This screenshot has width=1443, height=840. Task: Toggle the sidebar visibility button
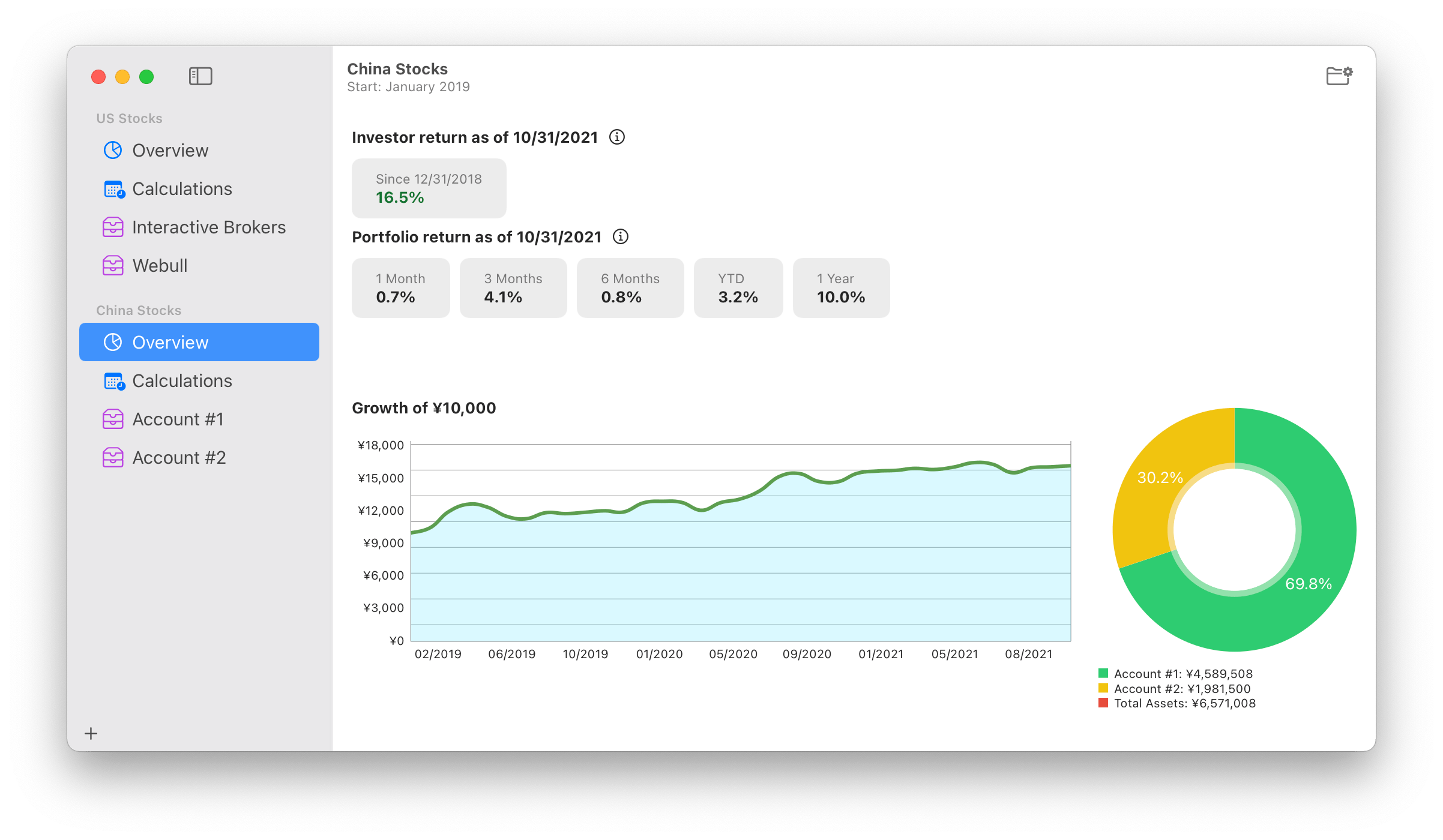coord(200,76)
